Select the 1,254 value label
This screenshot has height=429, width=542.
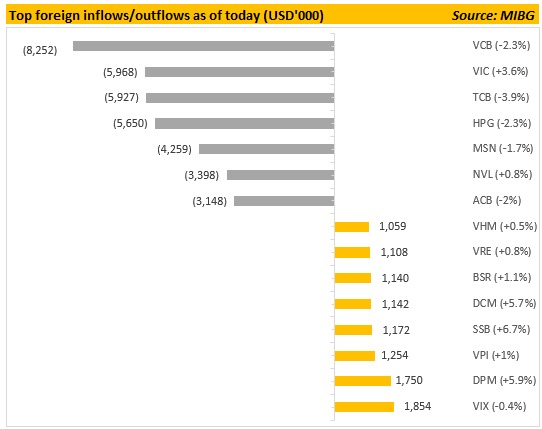click(x=395, y=355)
